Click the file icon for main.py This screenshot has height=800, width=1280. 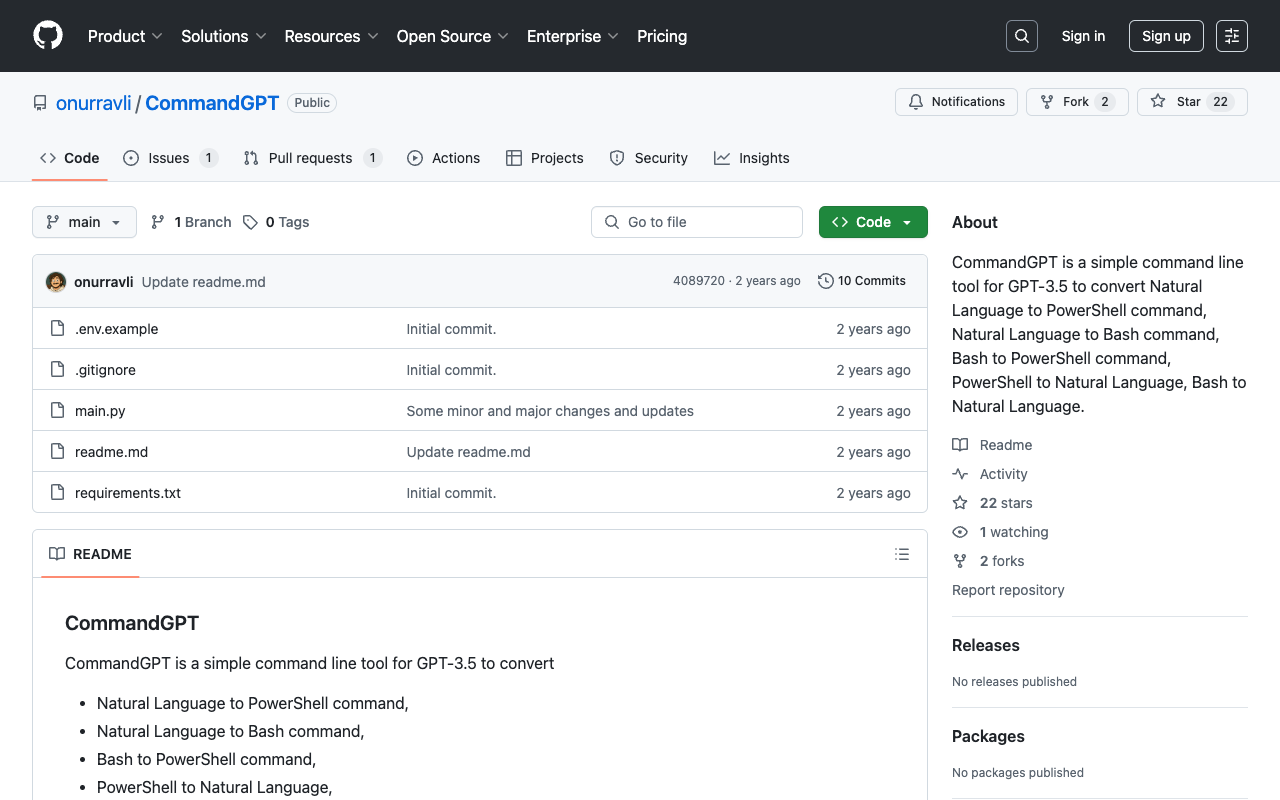(x=58, y=411)
